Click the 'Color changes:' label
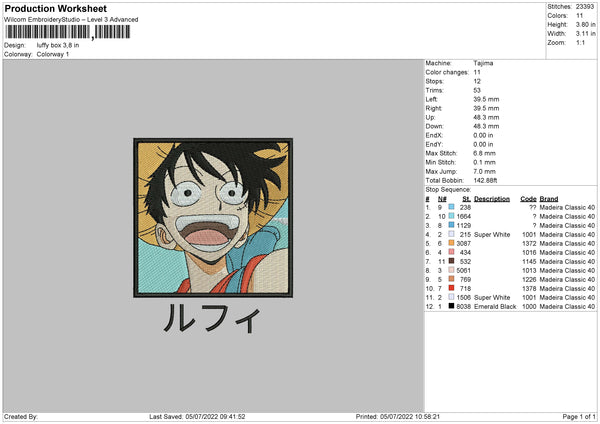600x424 pixels. [x=447, y=72]
